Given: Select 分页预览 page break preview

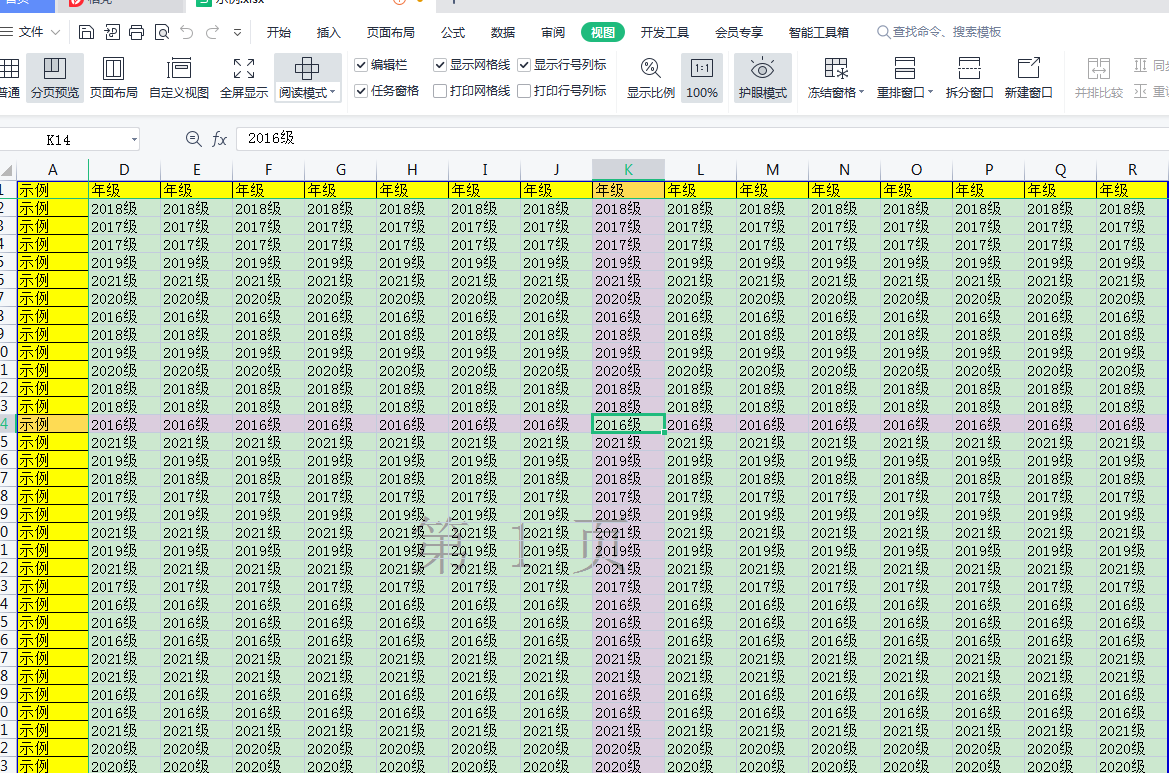Looking at the screenshot, I should [x=54, y=78].
